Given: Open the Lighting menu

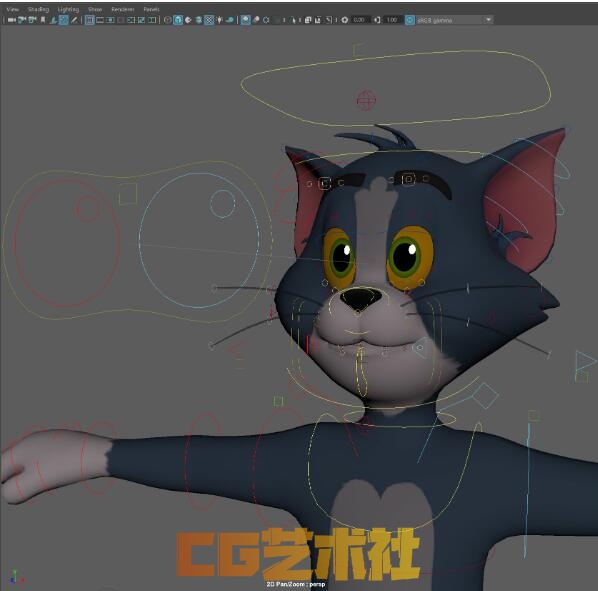Looking at the screenshot, I should point(68,9).
